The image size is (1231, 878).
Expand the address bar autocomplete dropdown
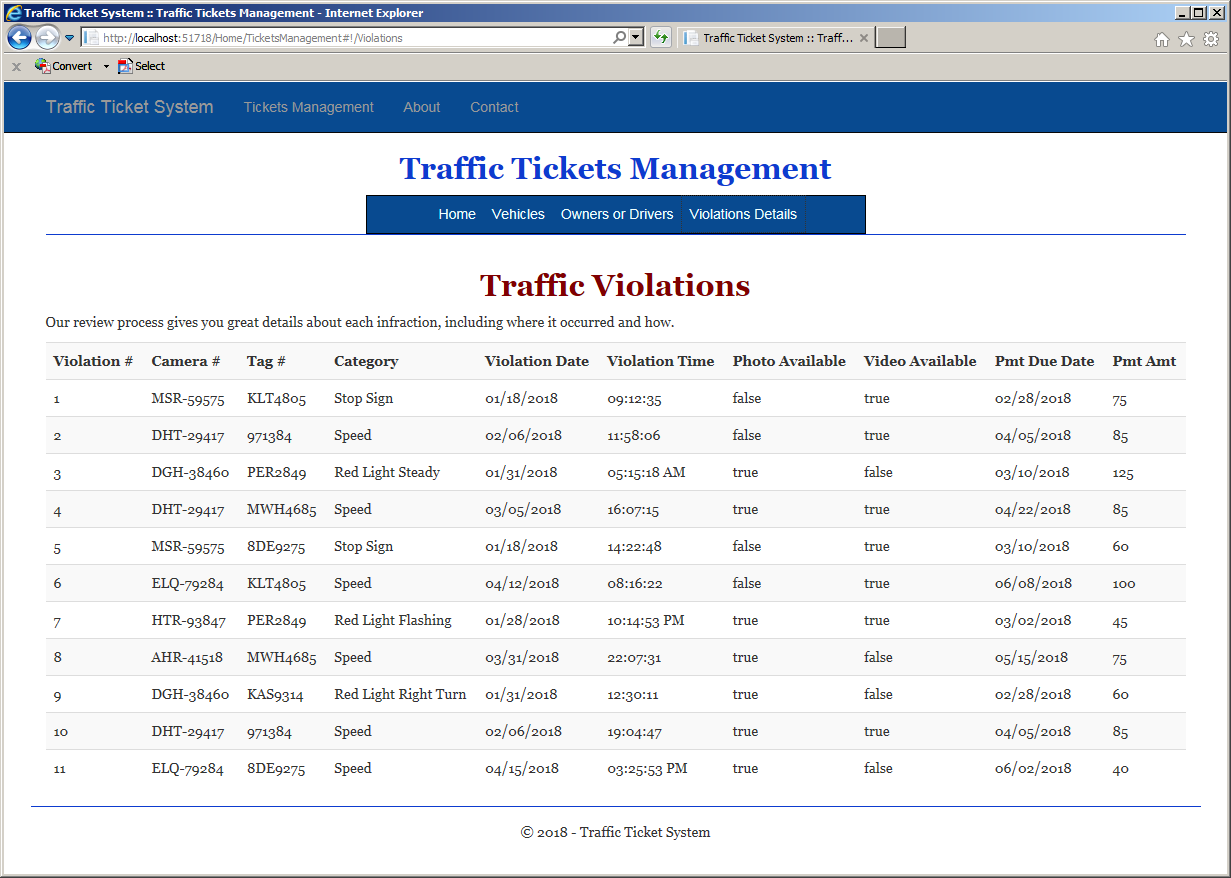coord(636,38)
